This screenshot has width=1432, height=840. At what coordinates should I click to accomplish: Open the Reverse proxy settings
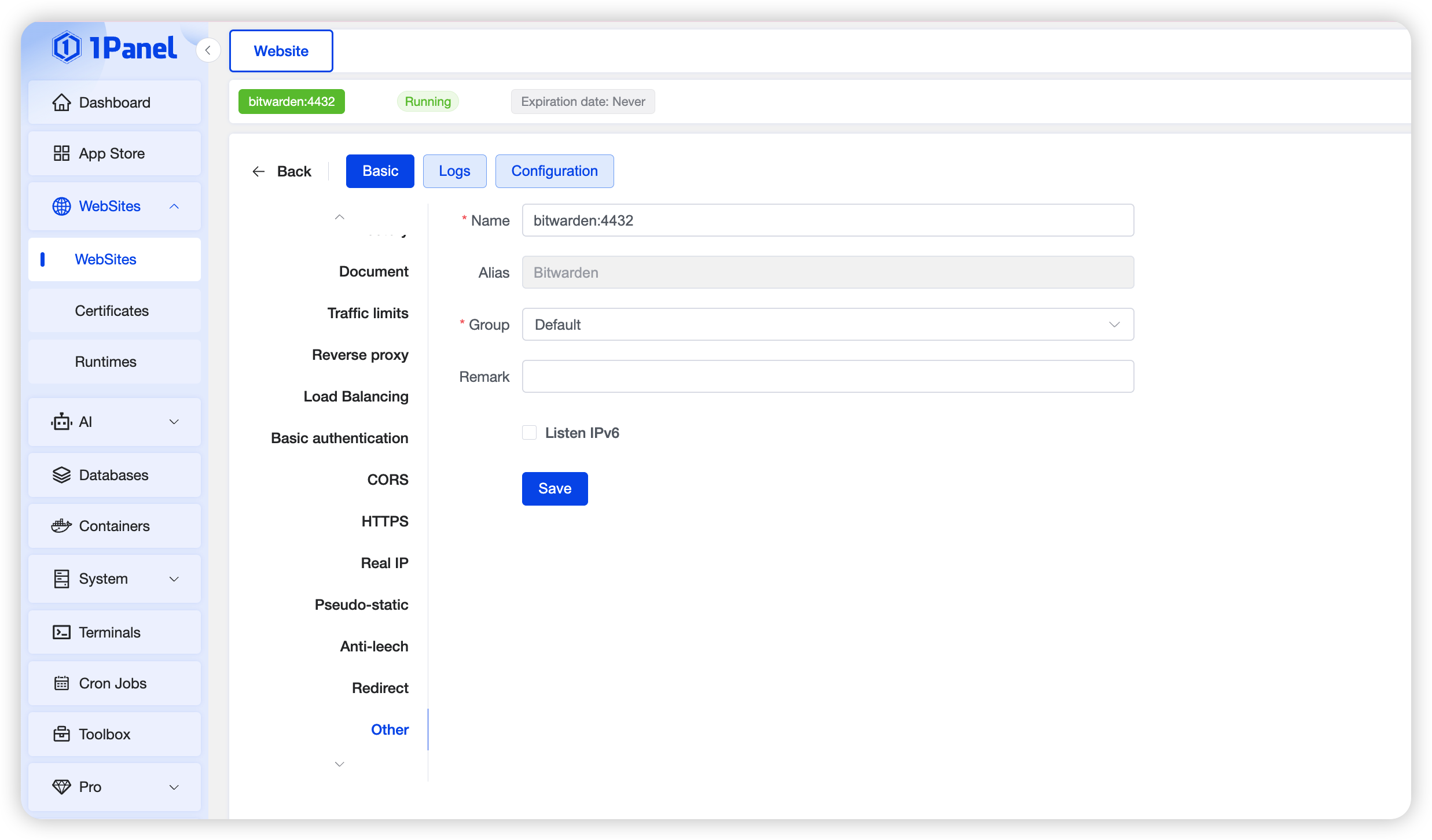360,355
